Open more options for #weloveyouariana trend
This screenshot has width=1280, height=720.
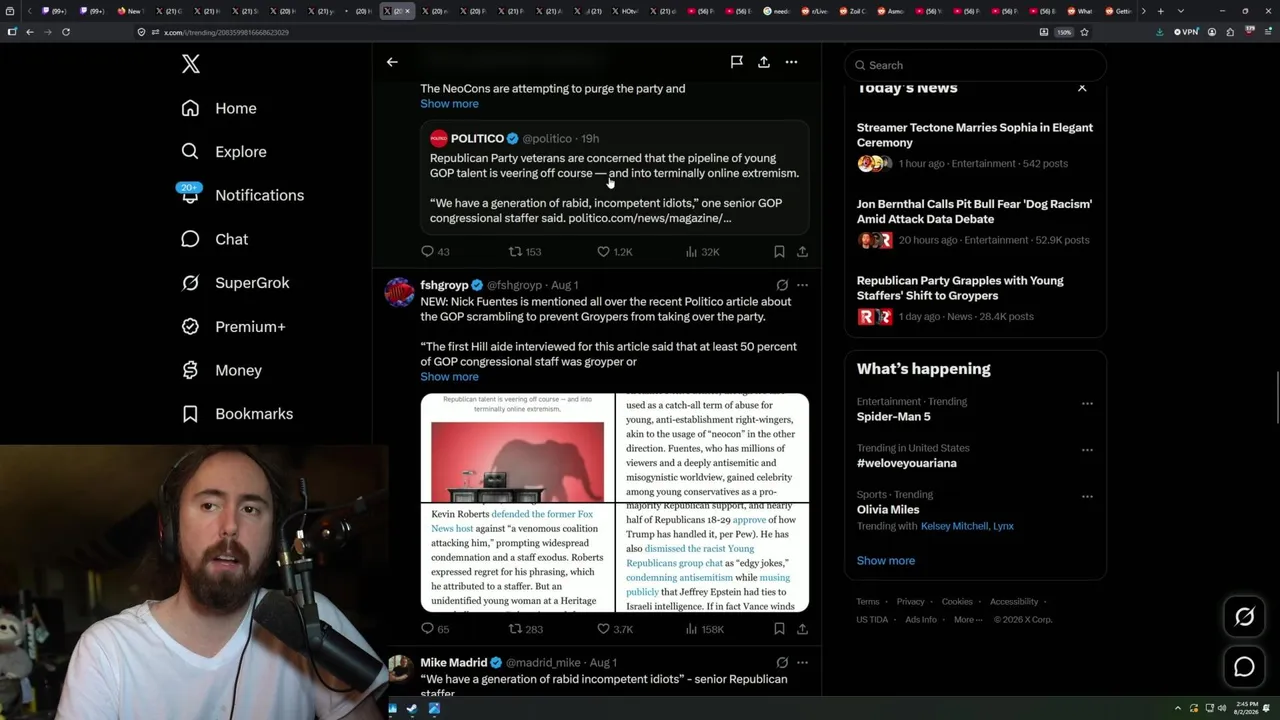click(x=1087, y=450)
